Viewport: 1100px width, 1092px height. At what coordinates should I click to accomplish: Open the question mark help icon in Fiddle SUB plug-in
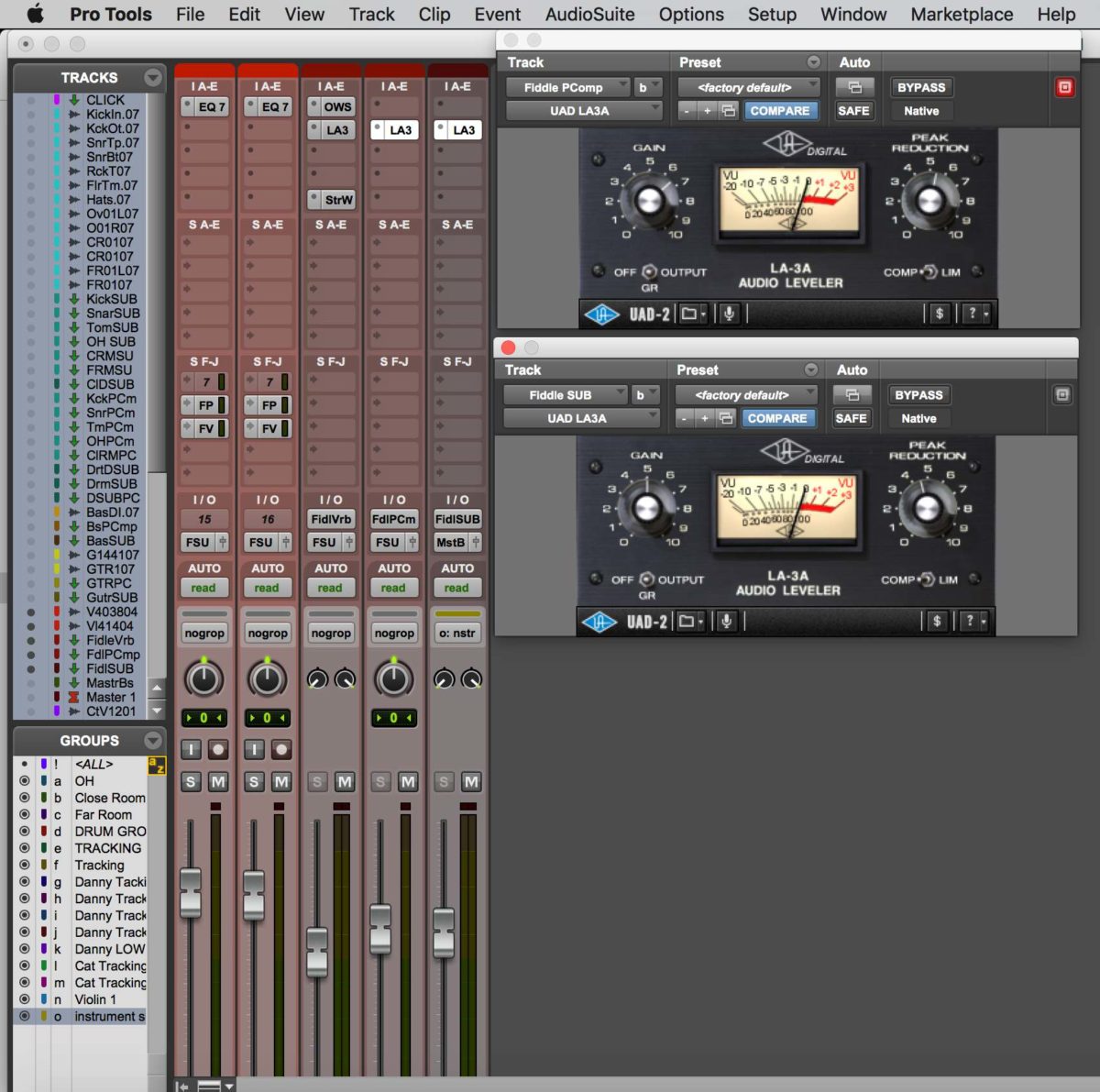point(974,622)
